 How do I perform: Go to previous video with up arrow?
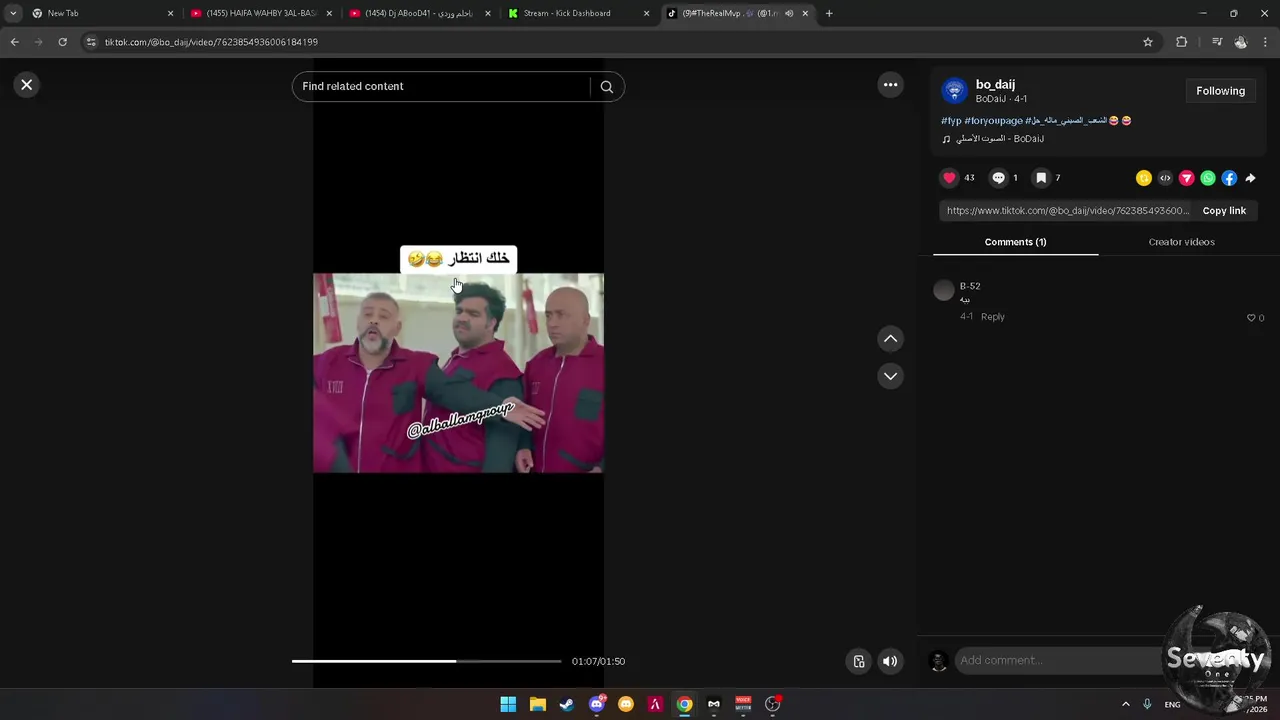(890, 339)
